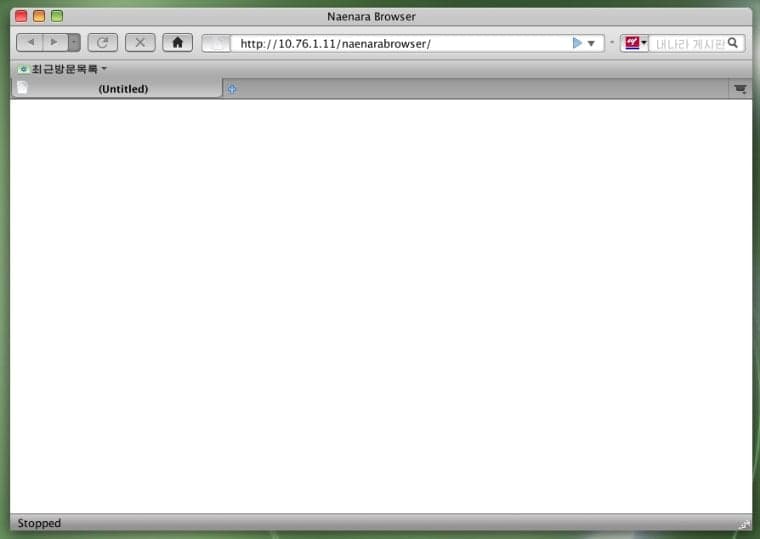Click the site identity box
The image size is (760, 539).
click(216, 44)
